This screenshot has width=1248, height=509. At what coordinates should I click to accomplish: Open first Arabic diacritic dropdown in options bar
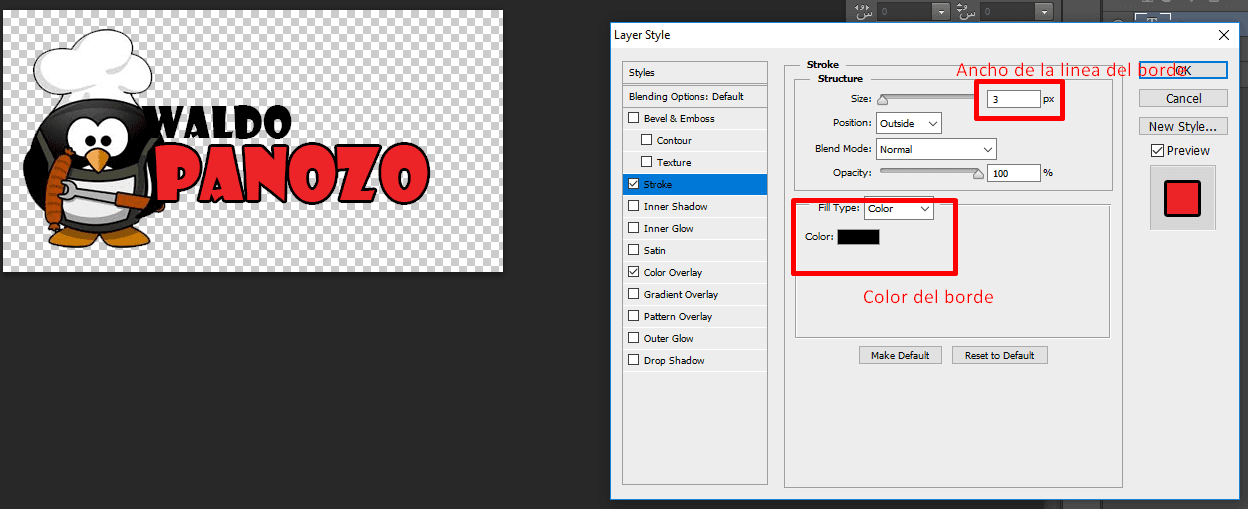[x=940, y=11]
